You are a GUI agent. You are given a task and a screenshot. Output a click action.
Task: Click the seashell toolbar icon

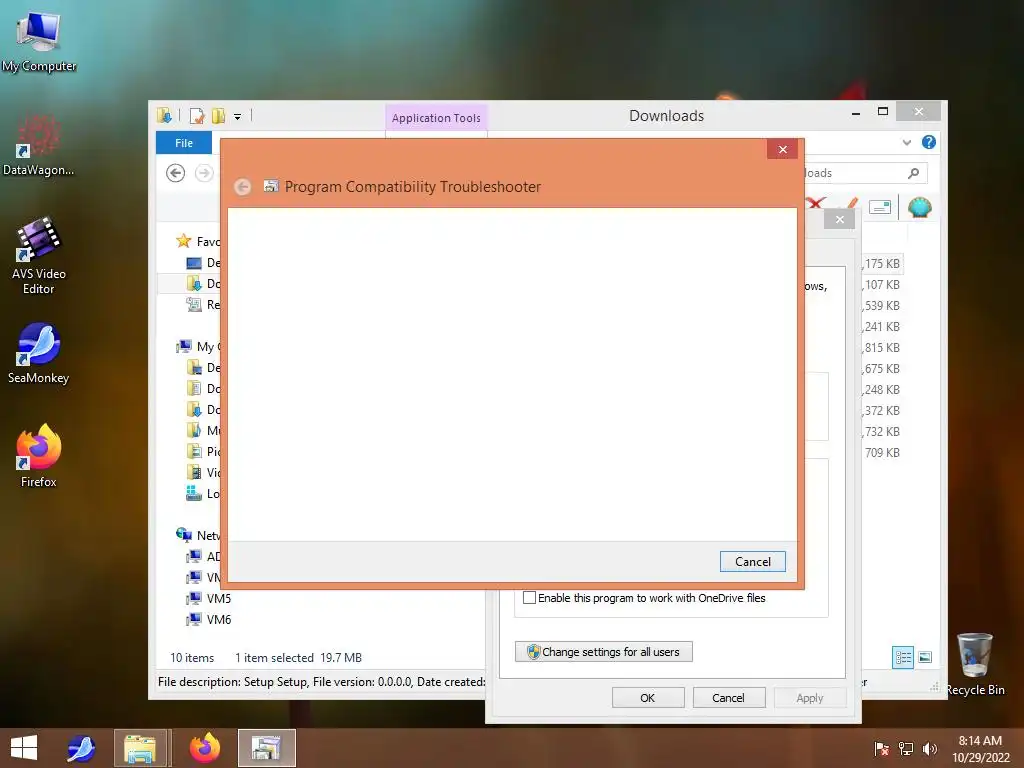click(920, 208)
